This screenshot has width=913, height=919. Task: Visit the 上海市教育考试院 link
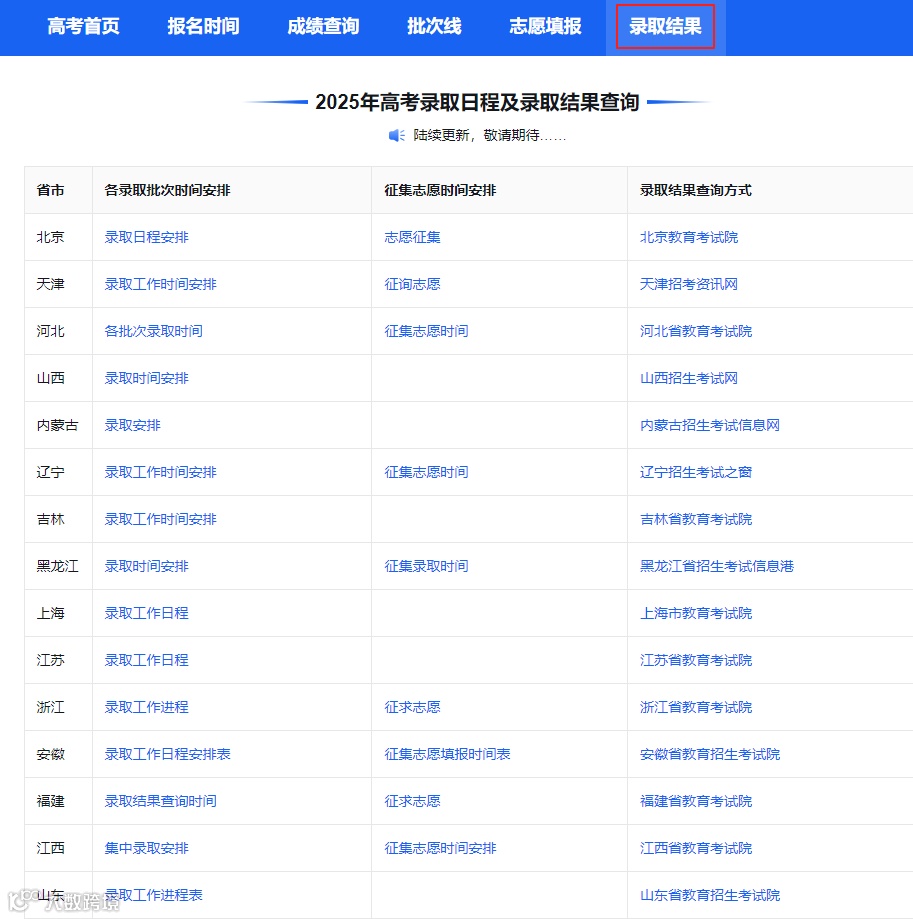click(x=696, y=613)
